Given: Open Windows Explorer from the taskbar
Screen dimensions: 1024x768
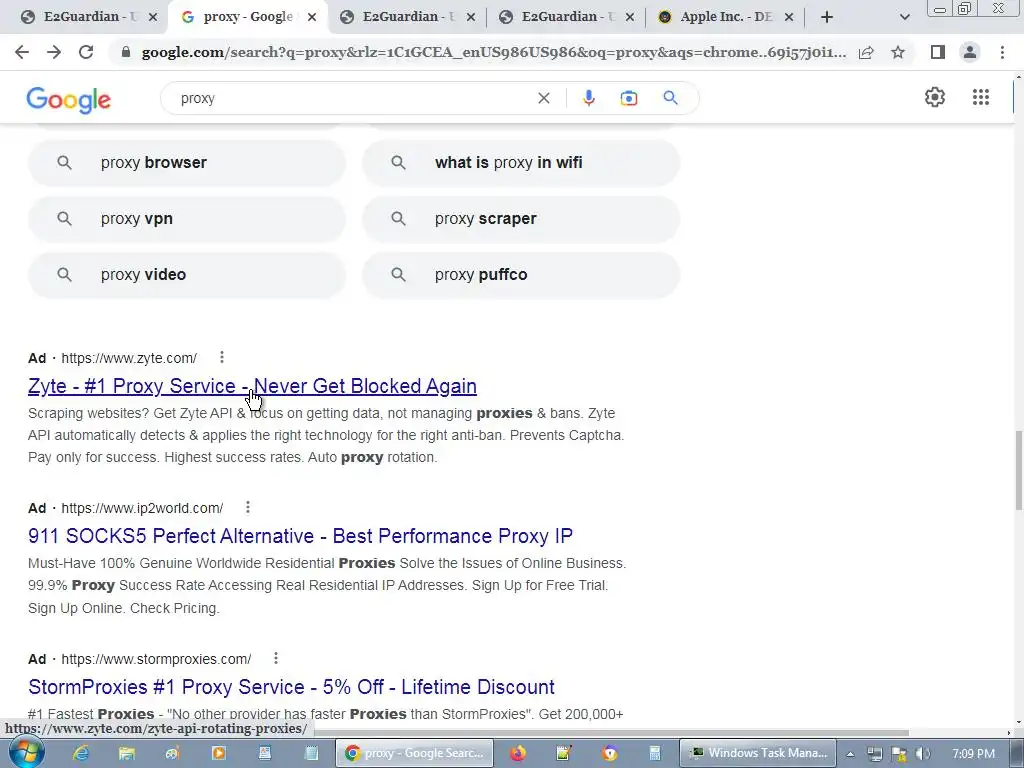Looking at the screenshot, I should coord(126,753).
